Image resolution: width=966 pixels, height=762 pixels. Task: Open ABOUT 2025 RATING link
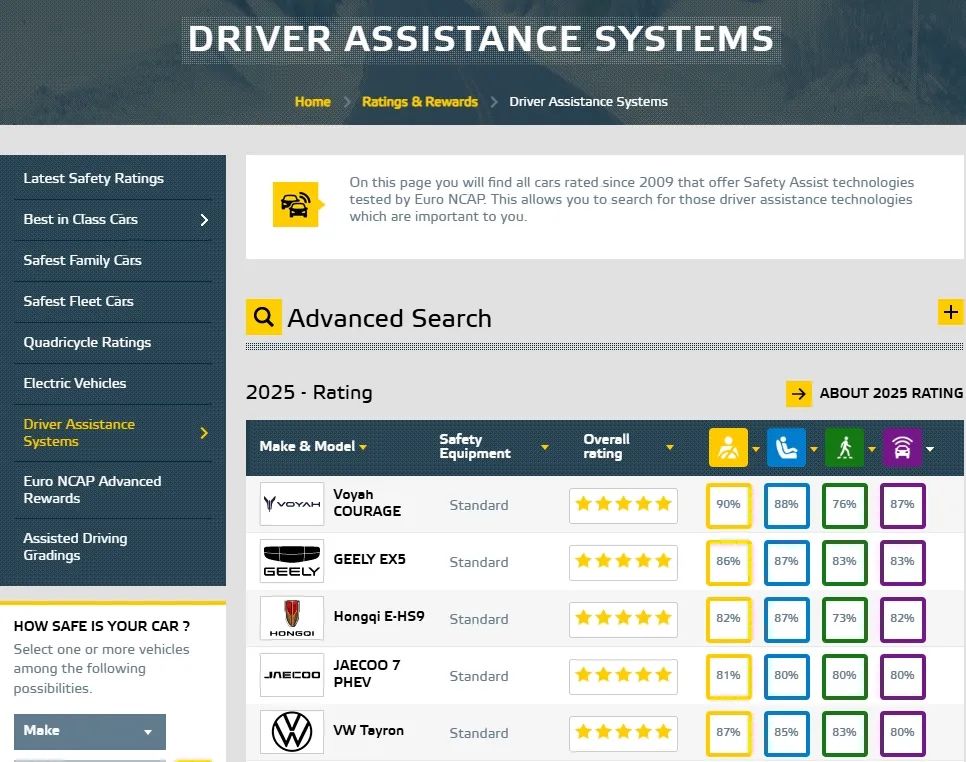[891, 393]
